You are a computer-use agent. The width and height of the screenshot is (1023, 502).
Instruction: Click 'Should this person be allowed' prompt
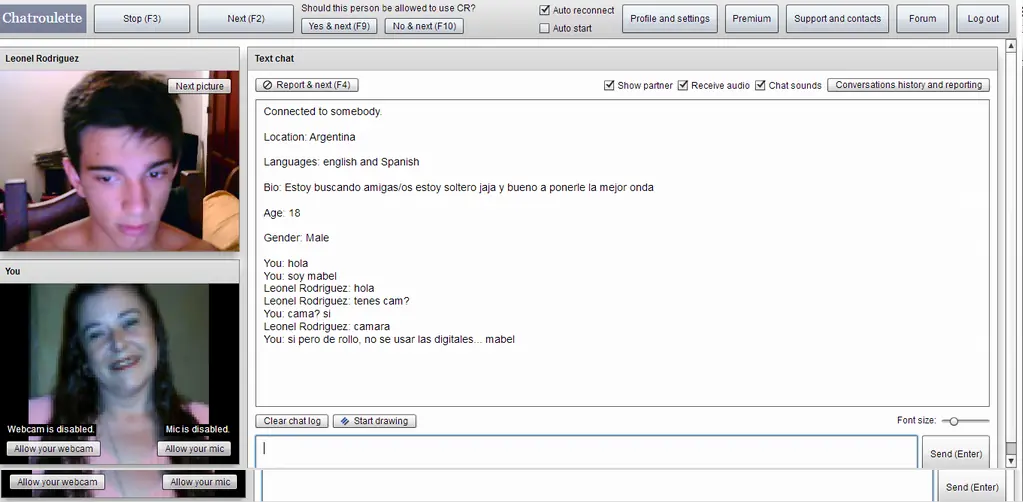point(388,8)
